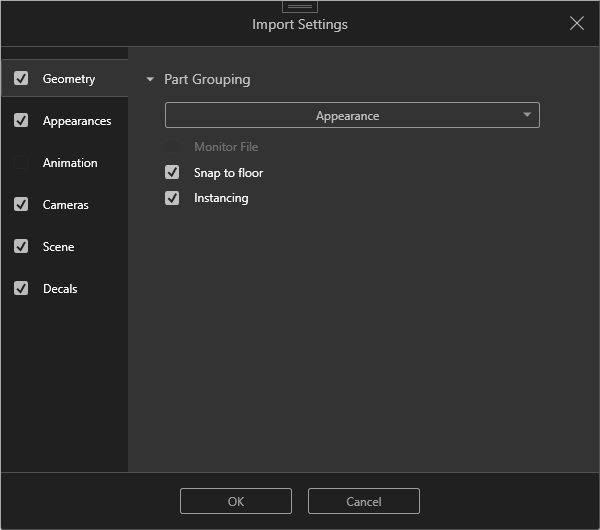The height and width of the screenshot is (530, 600).
Task: Open the Geometry settings tab
Action: [x=69, y=79]
